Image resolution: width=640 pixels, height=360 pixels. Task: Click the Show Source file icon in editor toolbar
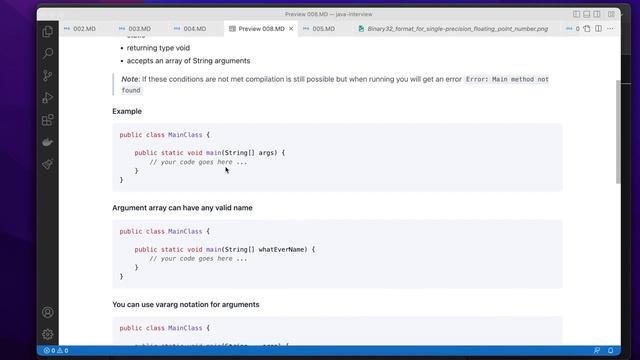pyautogui.click(x=587, y=29)
